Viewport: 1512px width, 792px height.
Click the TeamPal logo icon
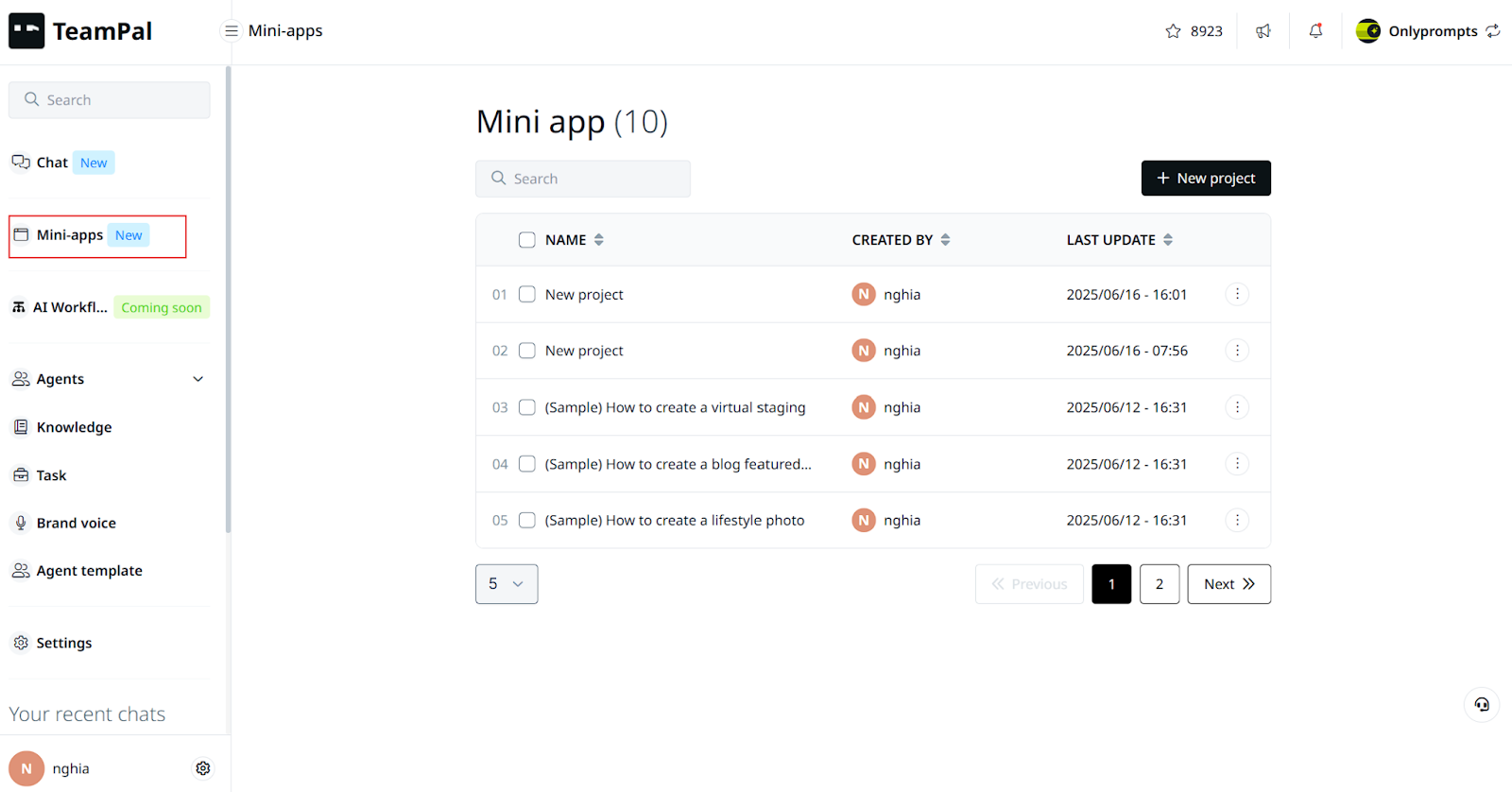pyautogui.click(x=26, y=31)
